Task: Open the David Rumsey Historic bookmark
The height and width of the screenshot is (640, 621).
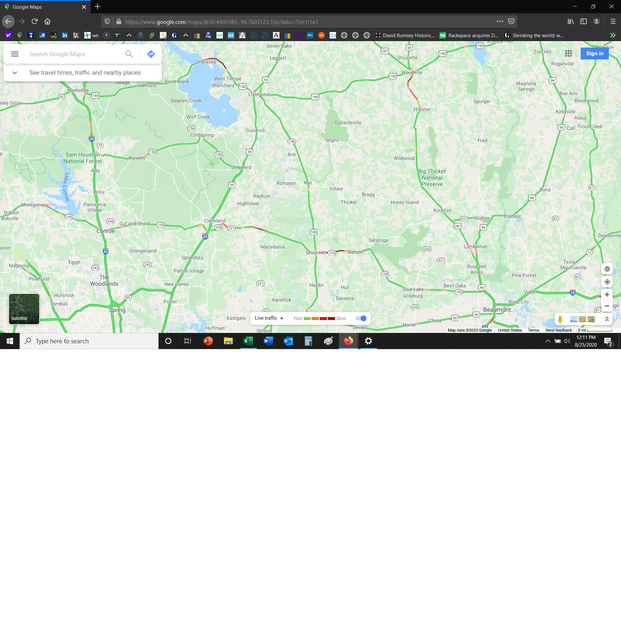Action: pyautogui.click(x=405, y=36)
